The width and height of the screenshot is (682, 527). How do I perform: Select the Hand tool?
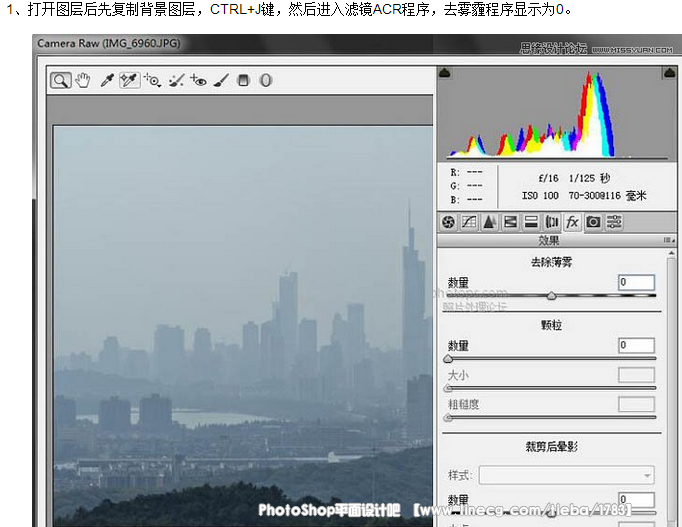83,80
